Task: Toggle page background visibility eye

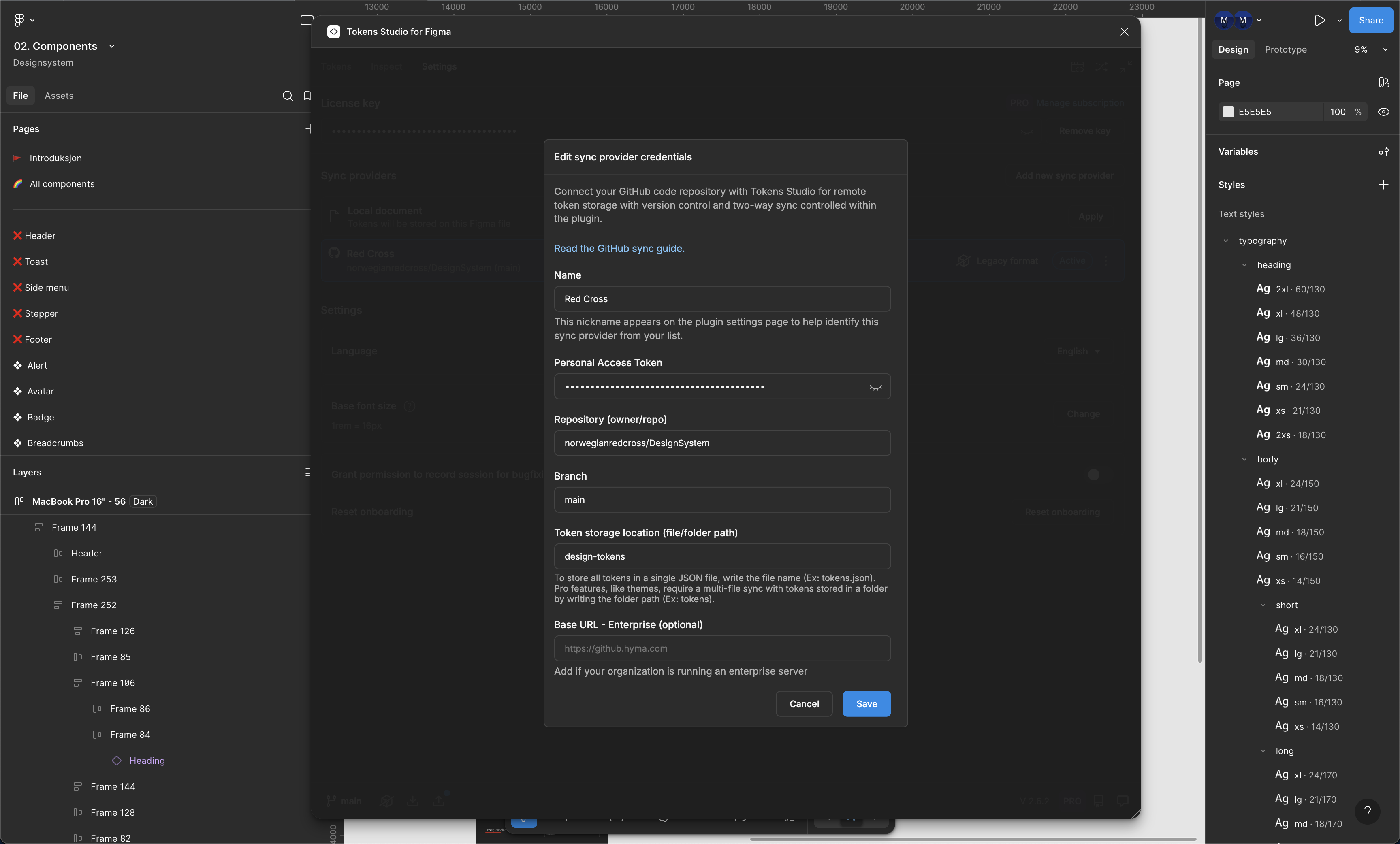Action: [1383, 112]
